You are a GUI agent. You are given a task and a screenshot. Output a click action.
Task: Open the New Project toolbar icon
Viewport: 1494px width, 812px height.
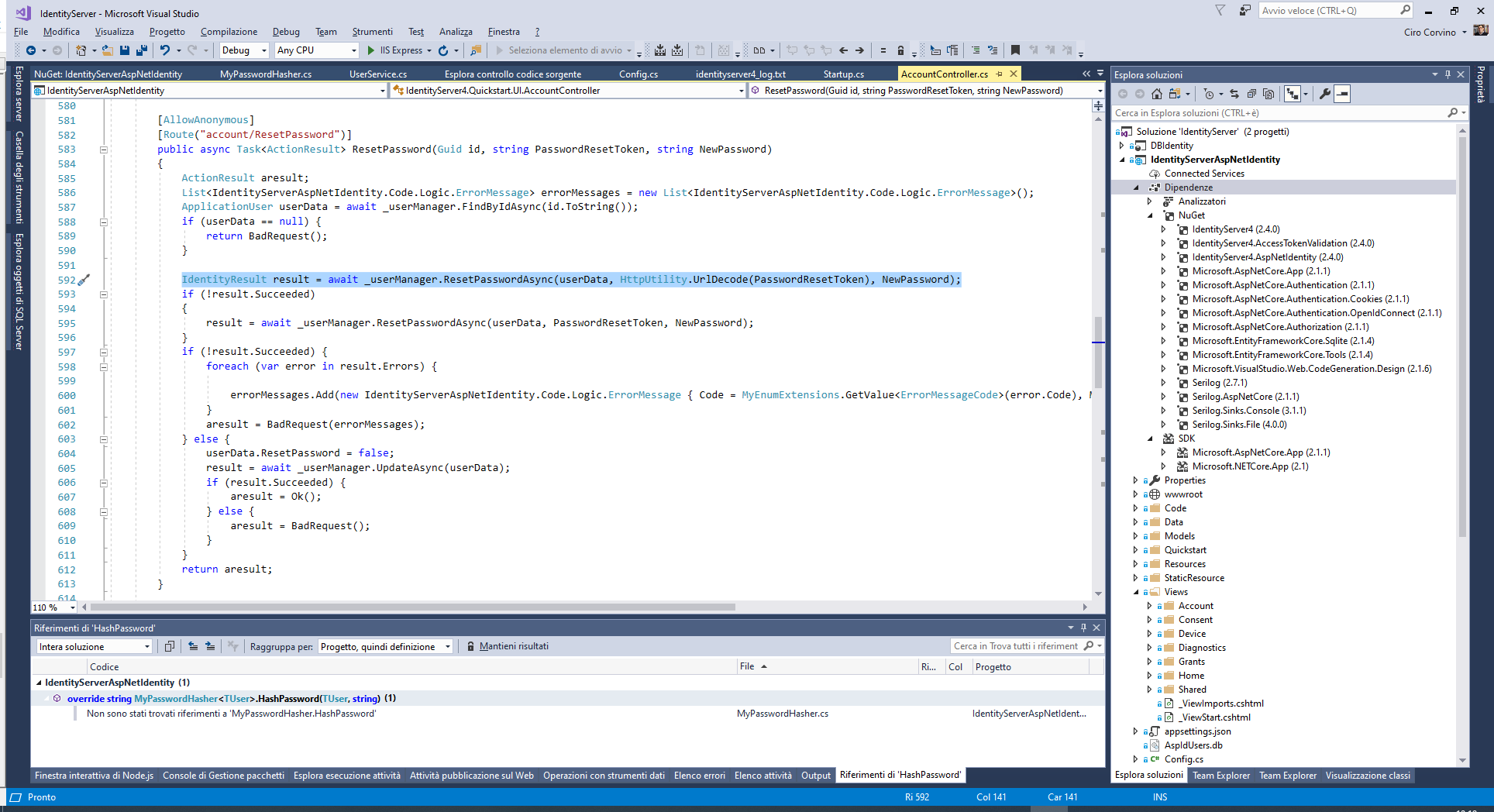80,50
